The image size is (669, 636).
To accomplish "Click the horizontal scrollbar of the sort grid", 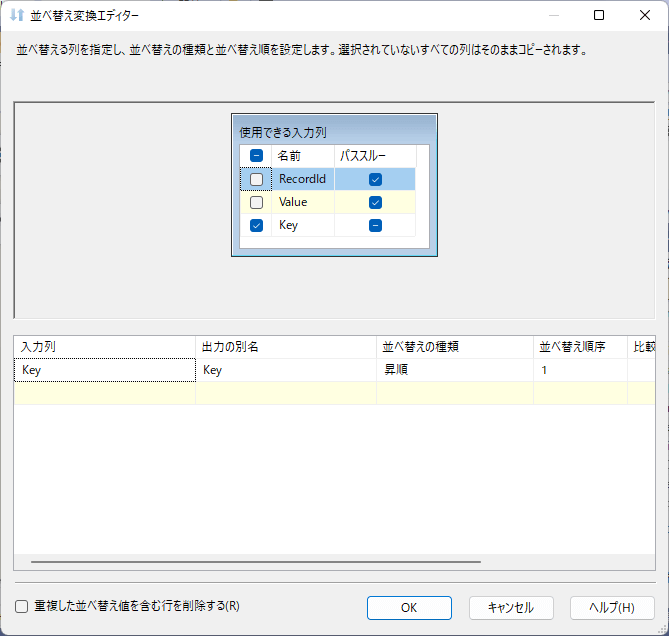I will (x=256, y=562).
